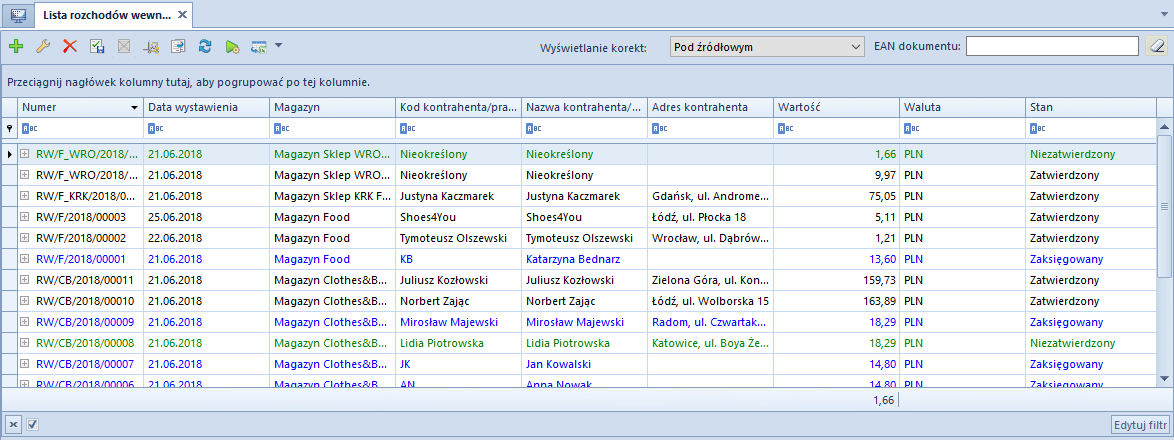Click the Tymoteusz Olszewski code cell

[457, 238]
